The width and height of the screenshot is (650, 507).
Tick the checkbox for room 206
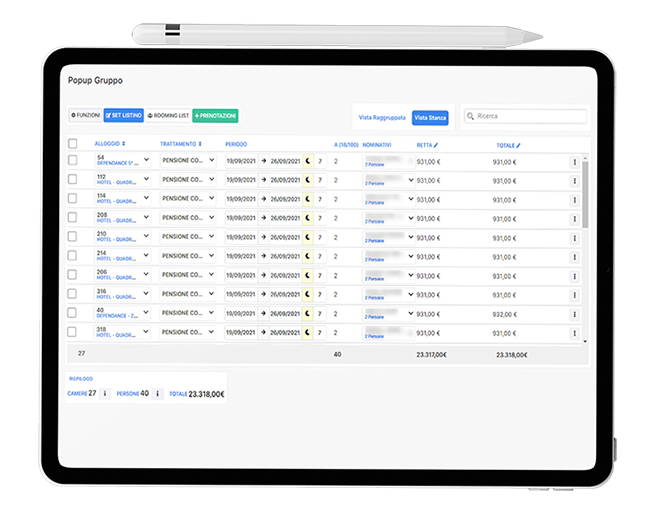(x=72, y=274)
